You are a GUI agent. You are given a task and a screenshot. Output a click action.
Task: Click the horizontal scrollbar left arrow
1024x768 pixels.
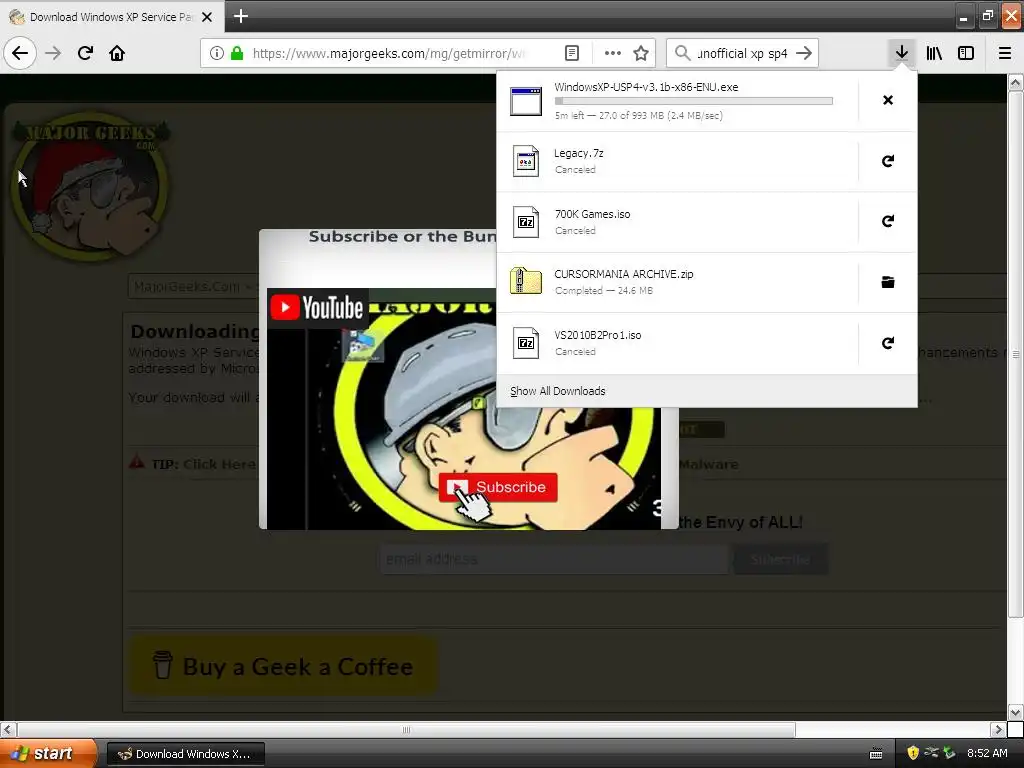click(x=8, y=729)
